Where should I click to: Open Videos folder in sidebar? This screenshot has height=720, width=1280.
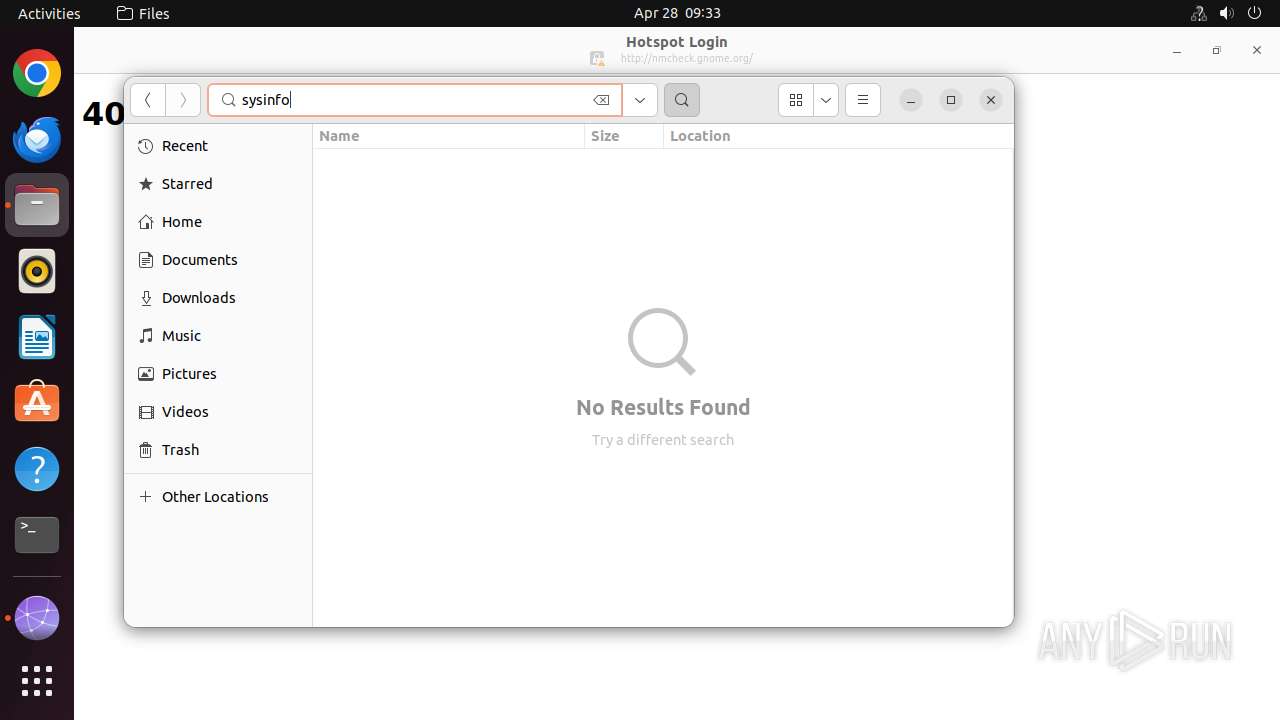tap(218, 412)
